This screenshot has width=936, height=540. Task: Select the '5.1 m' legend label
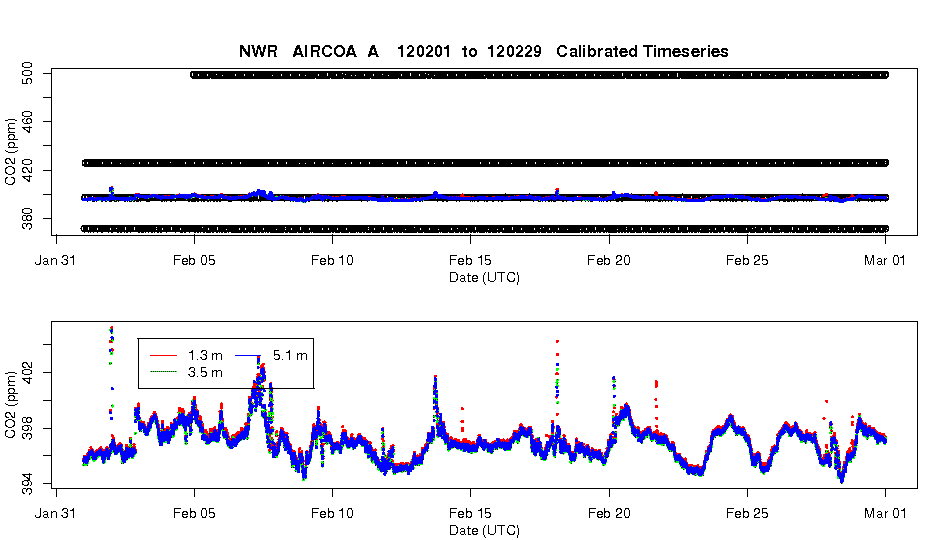click(290, 356)
